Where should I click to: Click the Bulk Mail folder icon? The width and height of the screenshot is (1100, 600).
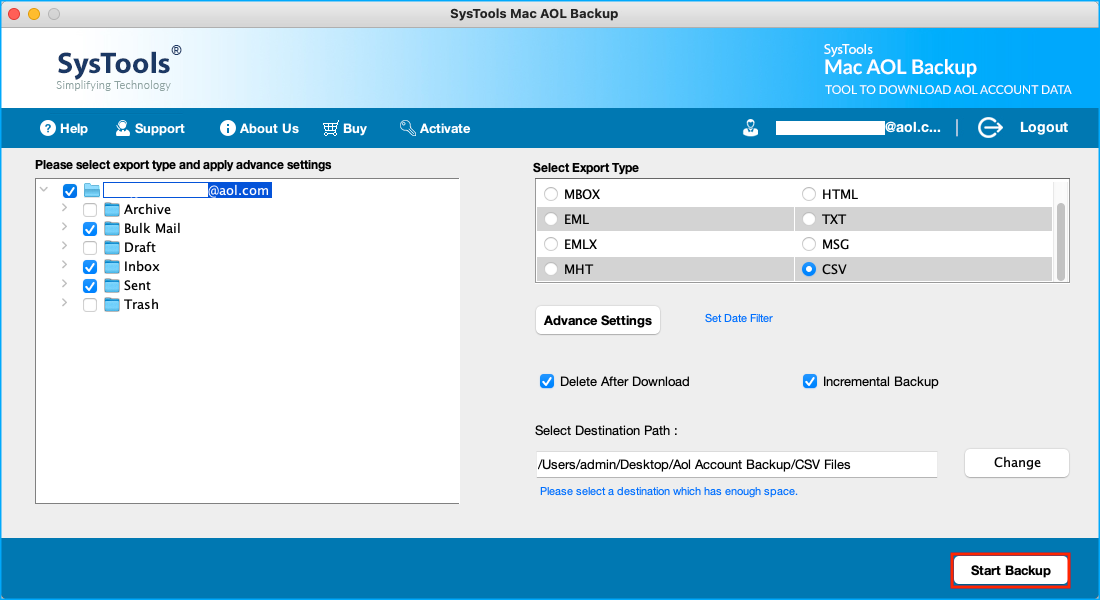pos(112,228)
